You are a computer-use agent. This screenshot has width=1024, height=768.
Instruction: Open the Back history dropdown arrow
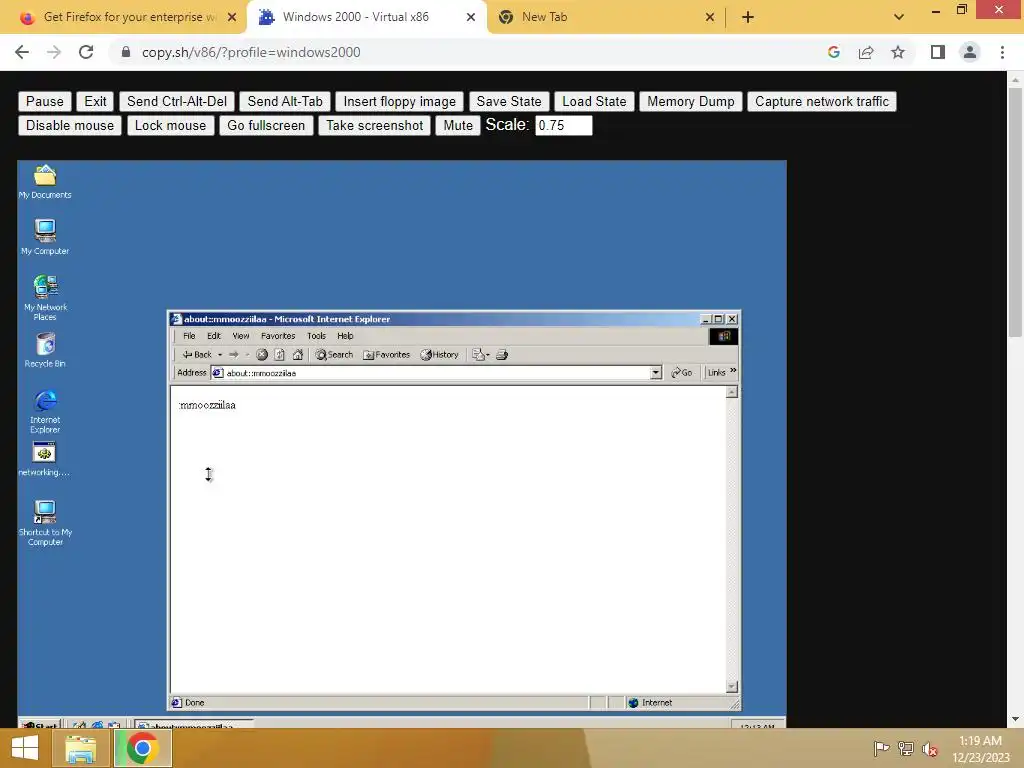(x=220, y=355)
